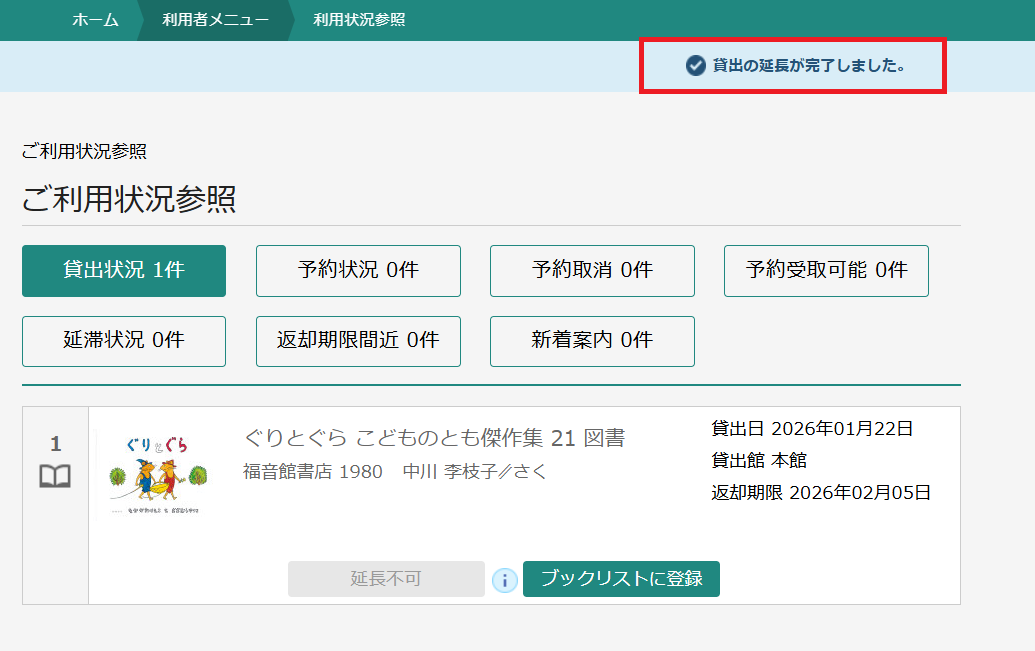Click the checkmark icon in the completion notice
This screenshot has width=1035, height=651.
(x=696, y=66)
